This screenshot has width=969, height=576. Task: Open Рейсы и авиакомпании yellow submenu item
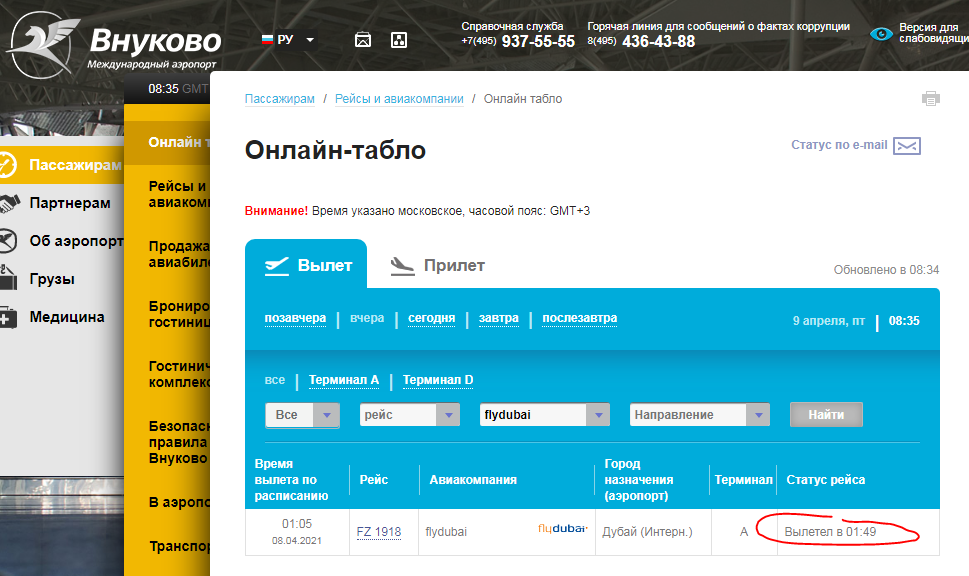[179, 194]
